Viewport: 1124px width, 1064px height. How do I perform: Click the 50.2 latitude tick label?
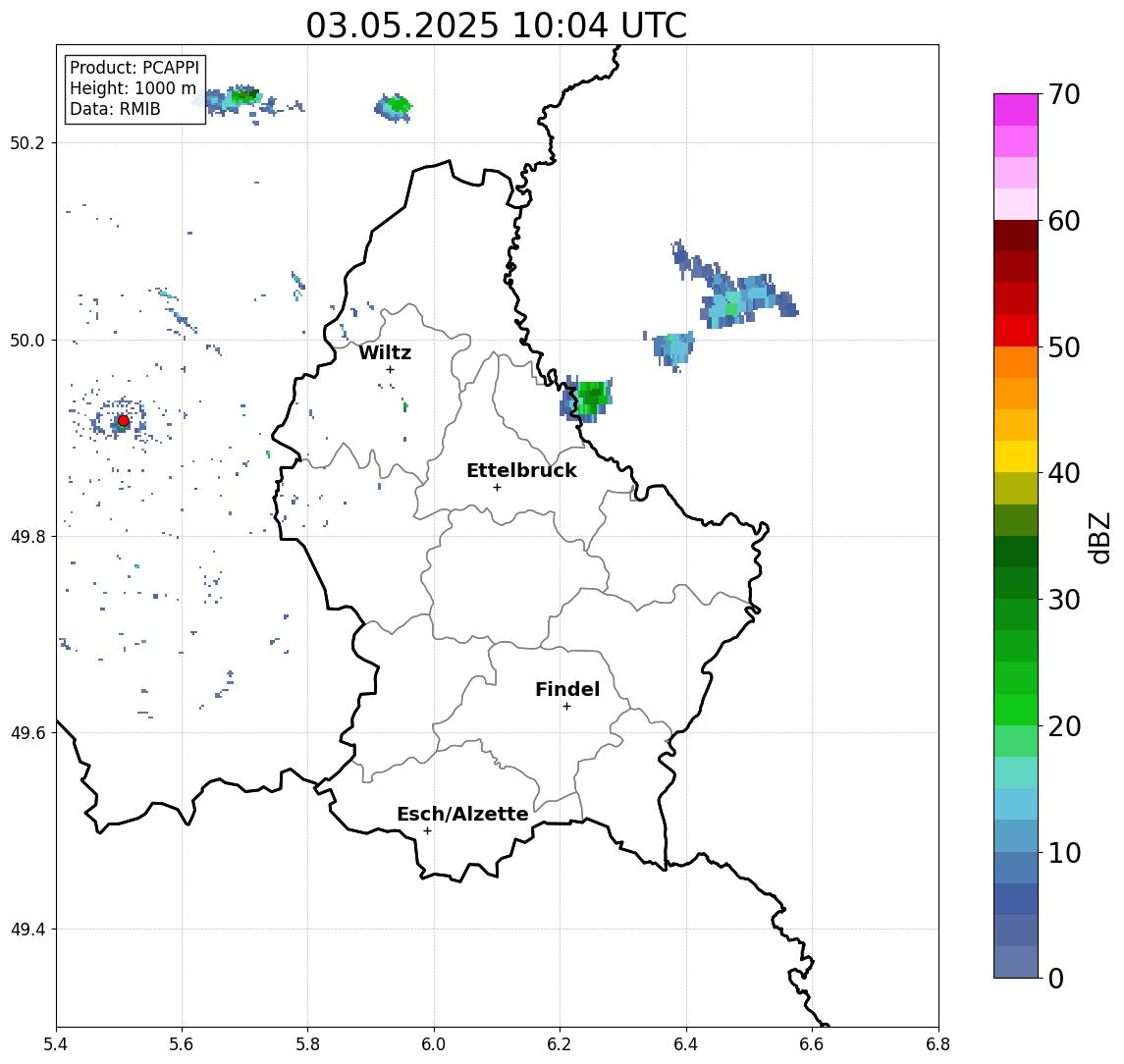click(x=27, y=142)
